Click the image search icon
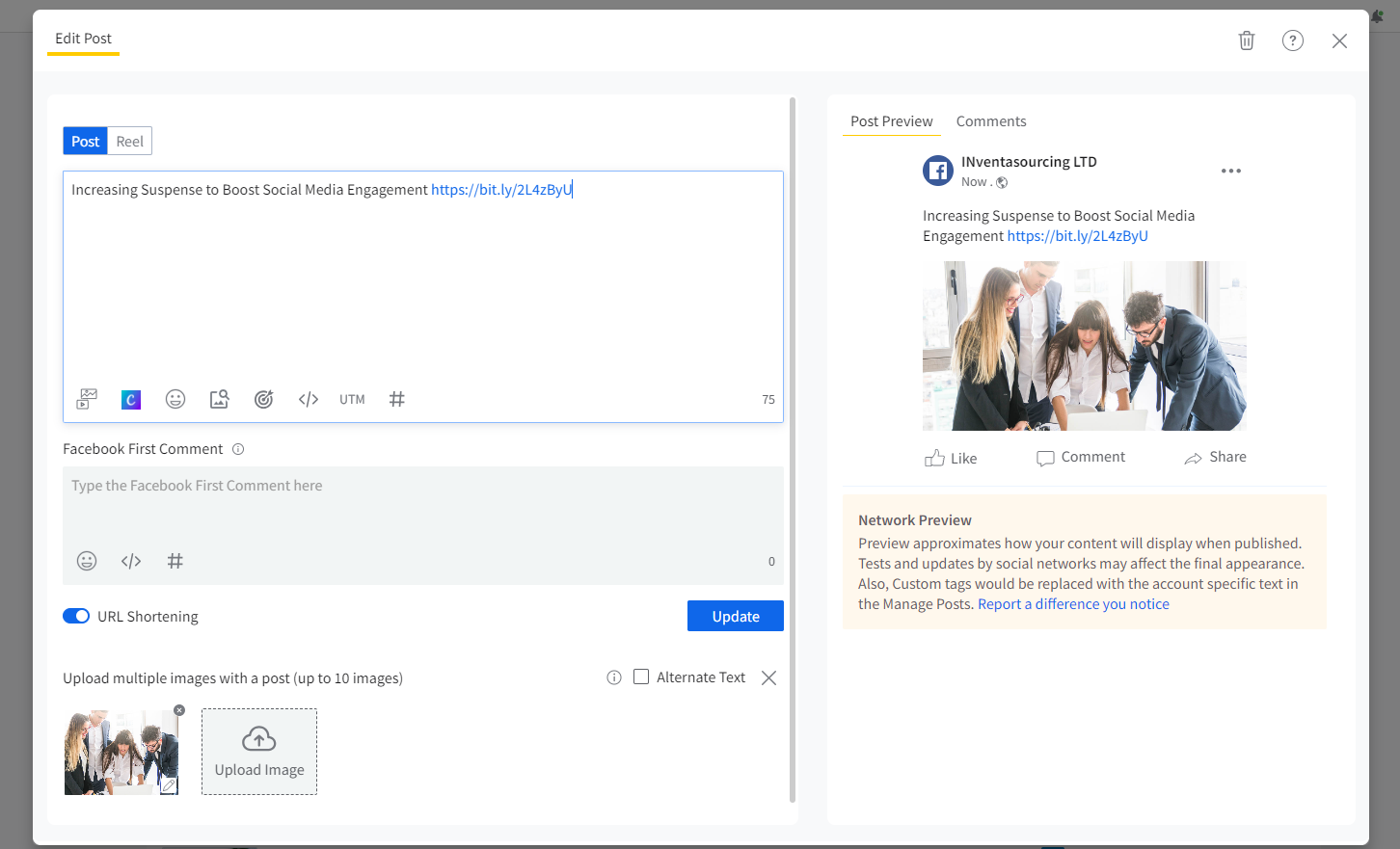 [220, 399]
